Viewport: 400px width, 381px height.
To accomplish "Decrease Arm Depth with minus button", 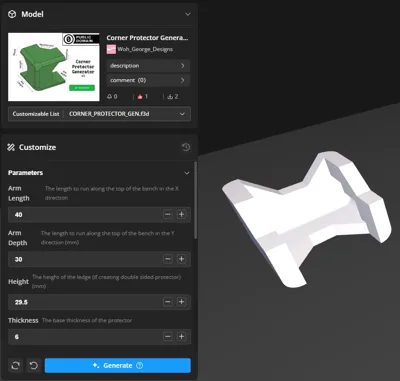I will 168,259.
